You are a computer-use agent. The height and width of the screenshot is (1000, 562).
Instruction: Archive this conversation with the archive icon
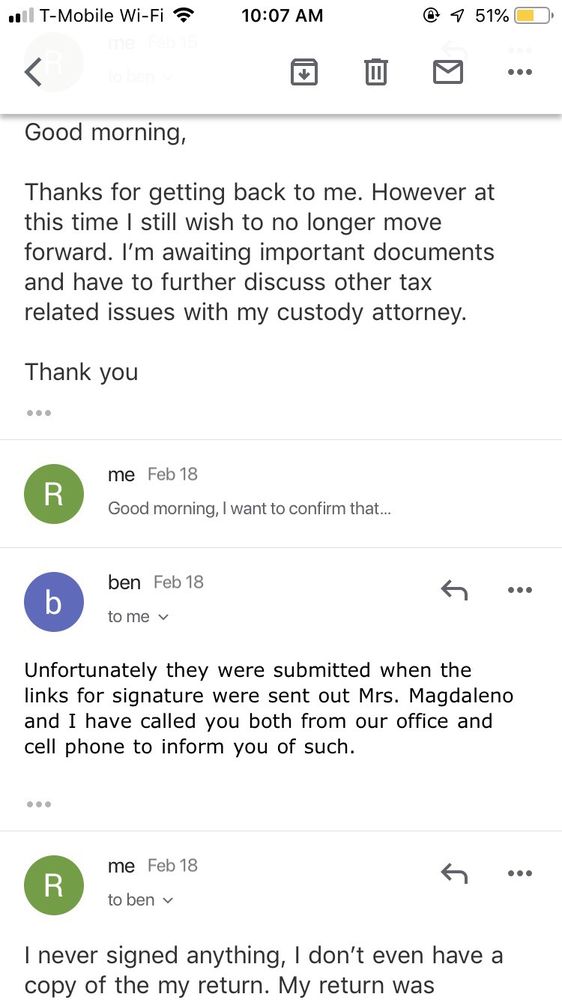pyautogui.click(x=304, y=71)
